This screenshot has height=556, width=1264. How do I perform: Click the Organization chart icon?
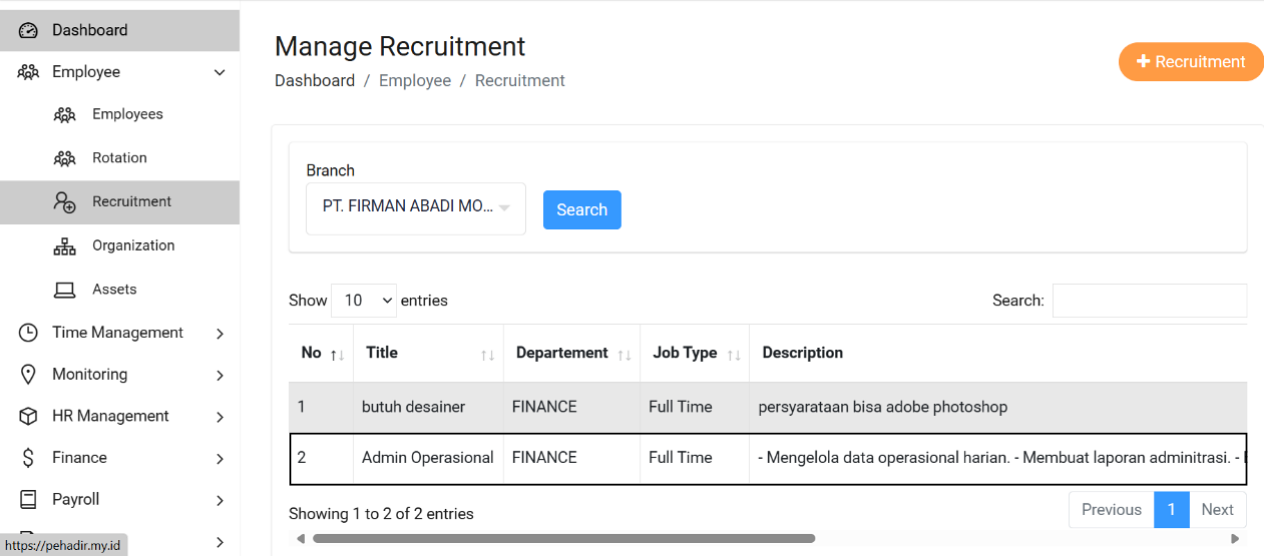coord(65,246)
